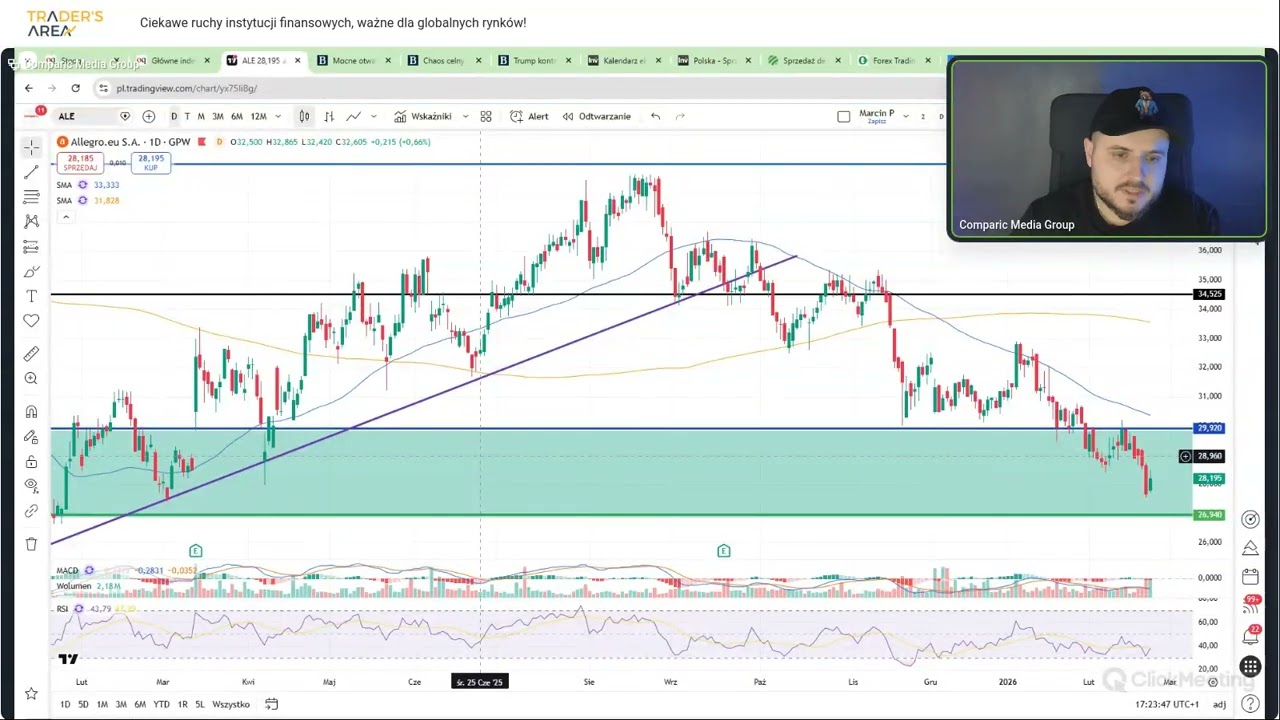1280x720 pixels.
Task: Switch to the Trump browser tab
Action: 534,60
